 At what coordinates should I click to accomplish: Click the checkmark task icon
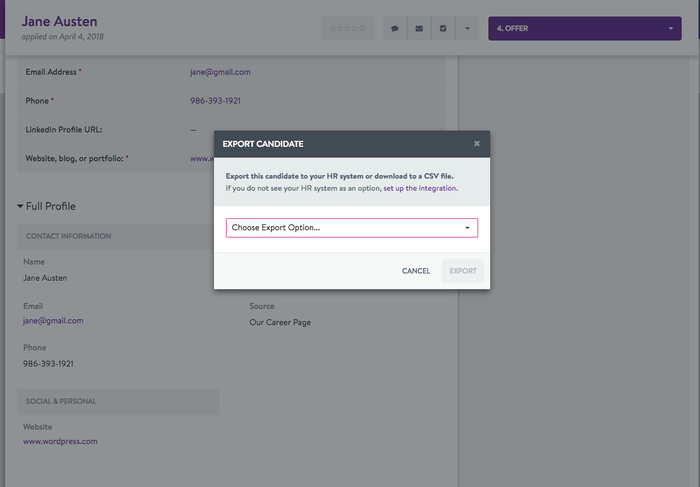(x=443, y=29)
